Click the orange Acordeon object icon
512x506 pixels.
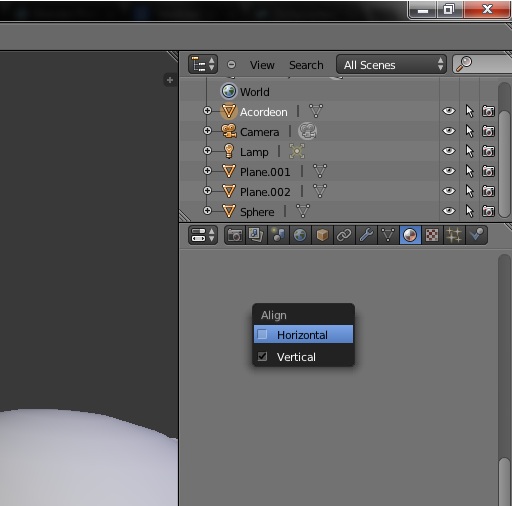[229, 111]
